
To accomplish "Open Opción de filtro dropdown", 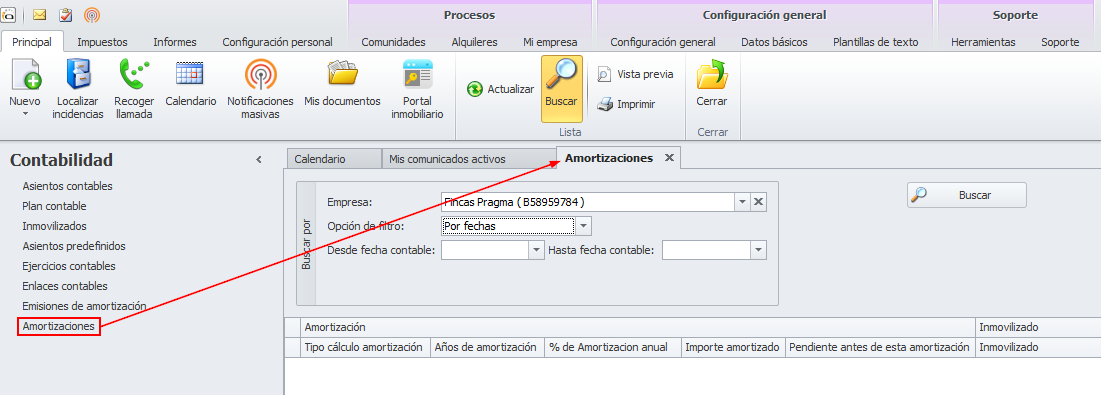I will pyautogui.click(x=584, y=226).
